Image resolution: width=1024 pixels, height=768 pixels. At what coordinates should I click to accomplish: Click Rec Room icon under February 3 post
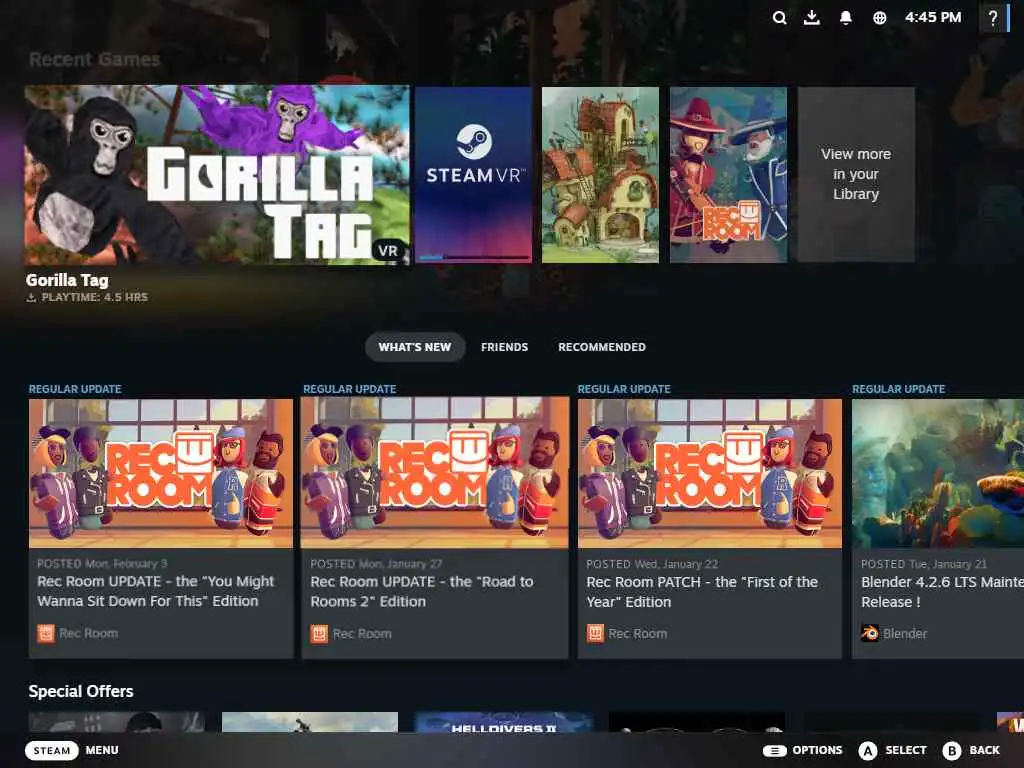click(x=46, y=633)
